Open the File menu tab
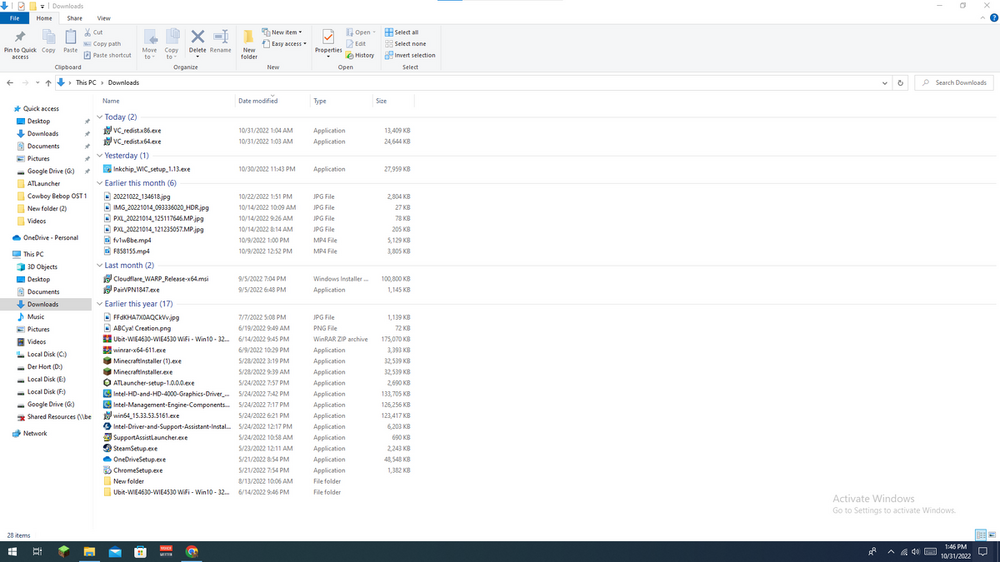1000x562 pixels. pos(14,18)
